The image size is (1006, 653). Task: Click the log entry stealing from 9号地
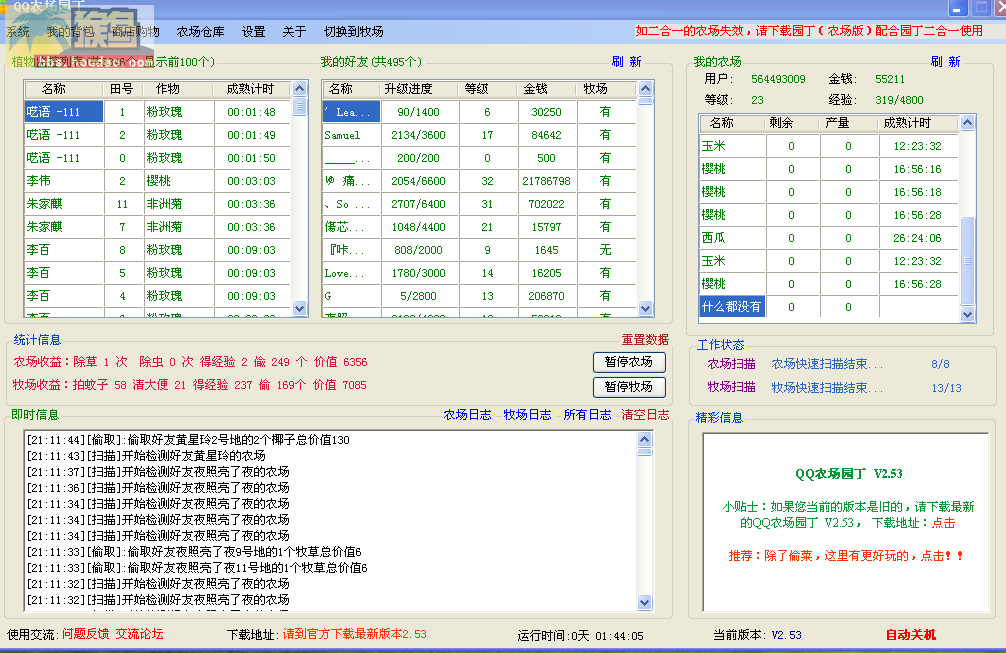[194, 552]
